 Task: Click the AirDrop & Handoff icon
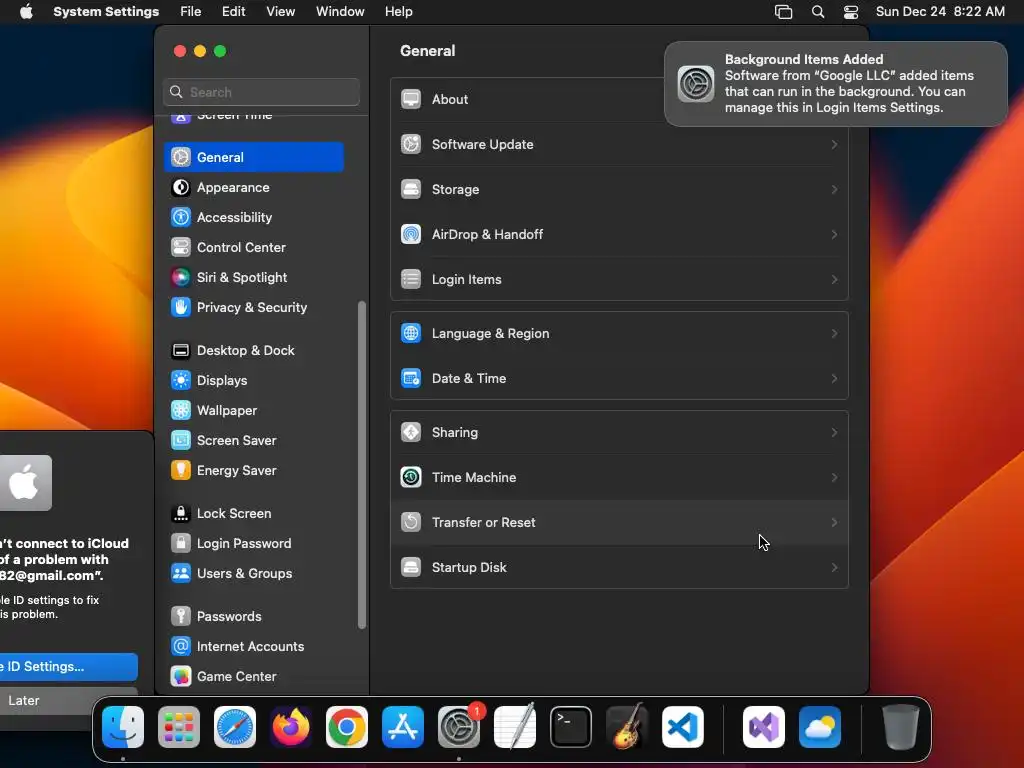tap(411, 234)
